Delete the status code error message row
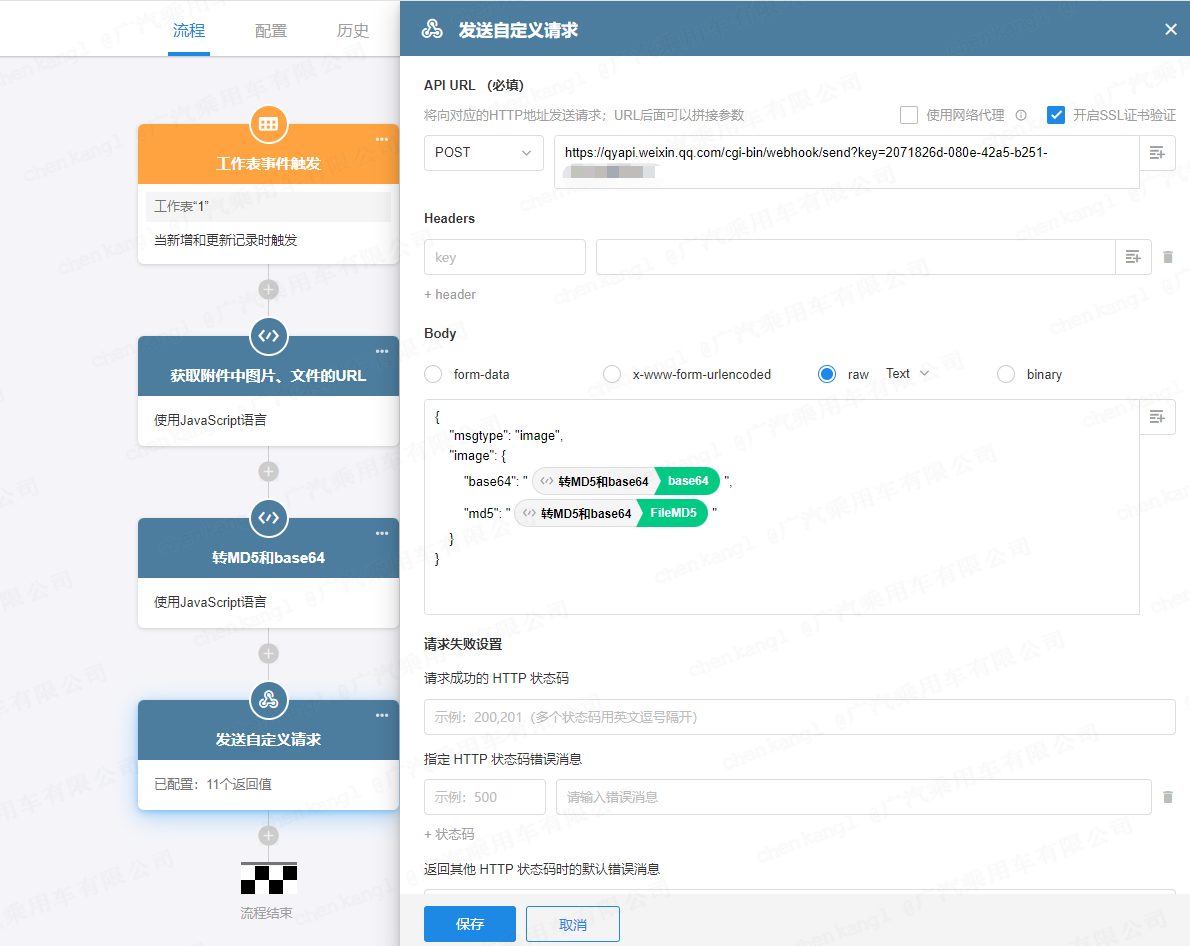1190x946 pixels. coord(1167,797)
